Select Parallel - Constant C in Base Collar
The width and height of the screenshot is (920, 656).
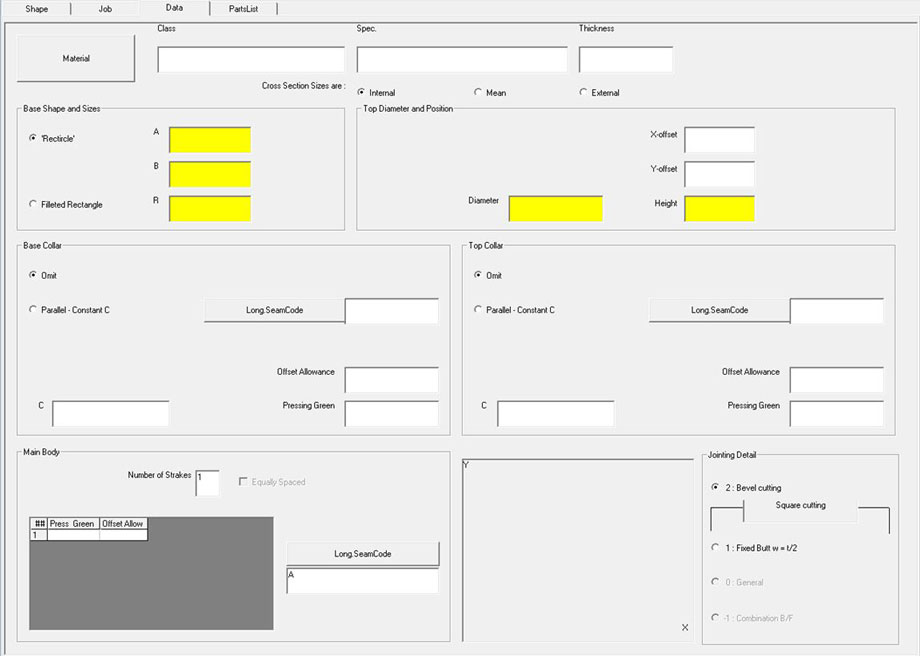tap(69, 309)
